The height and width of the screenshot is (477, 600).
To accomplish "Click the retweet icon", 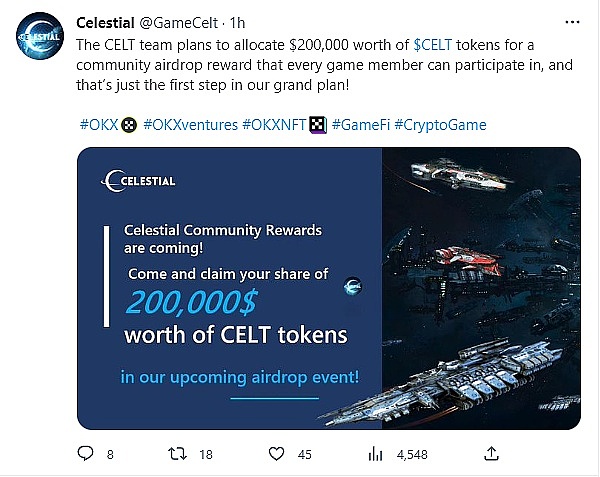I will [176, 454].
